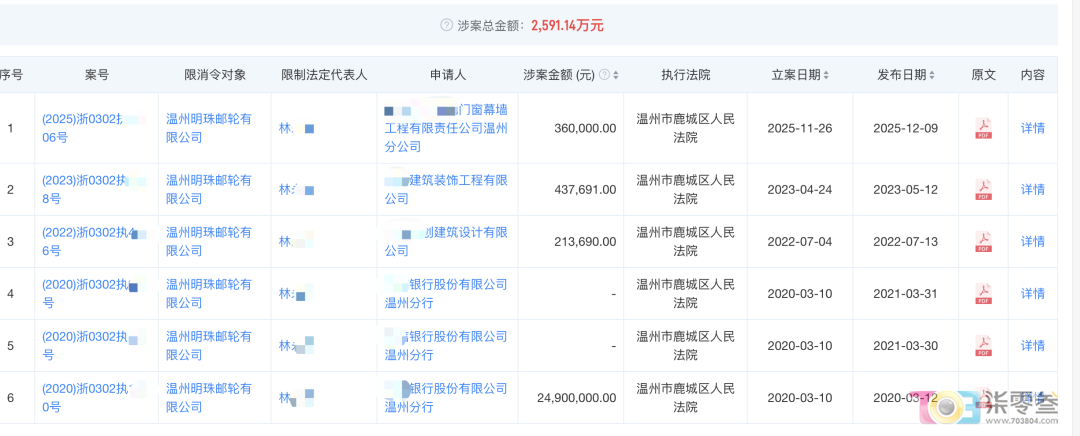Open applicant 建筑设计有限公司 link
The image size is (1080, 436).
446,242
